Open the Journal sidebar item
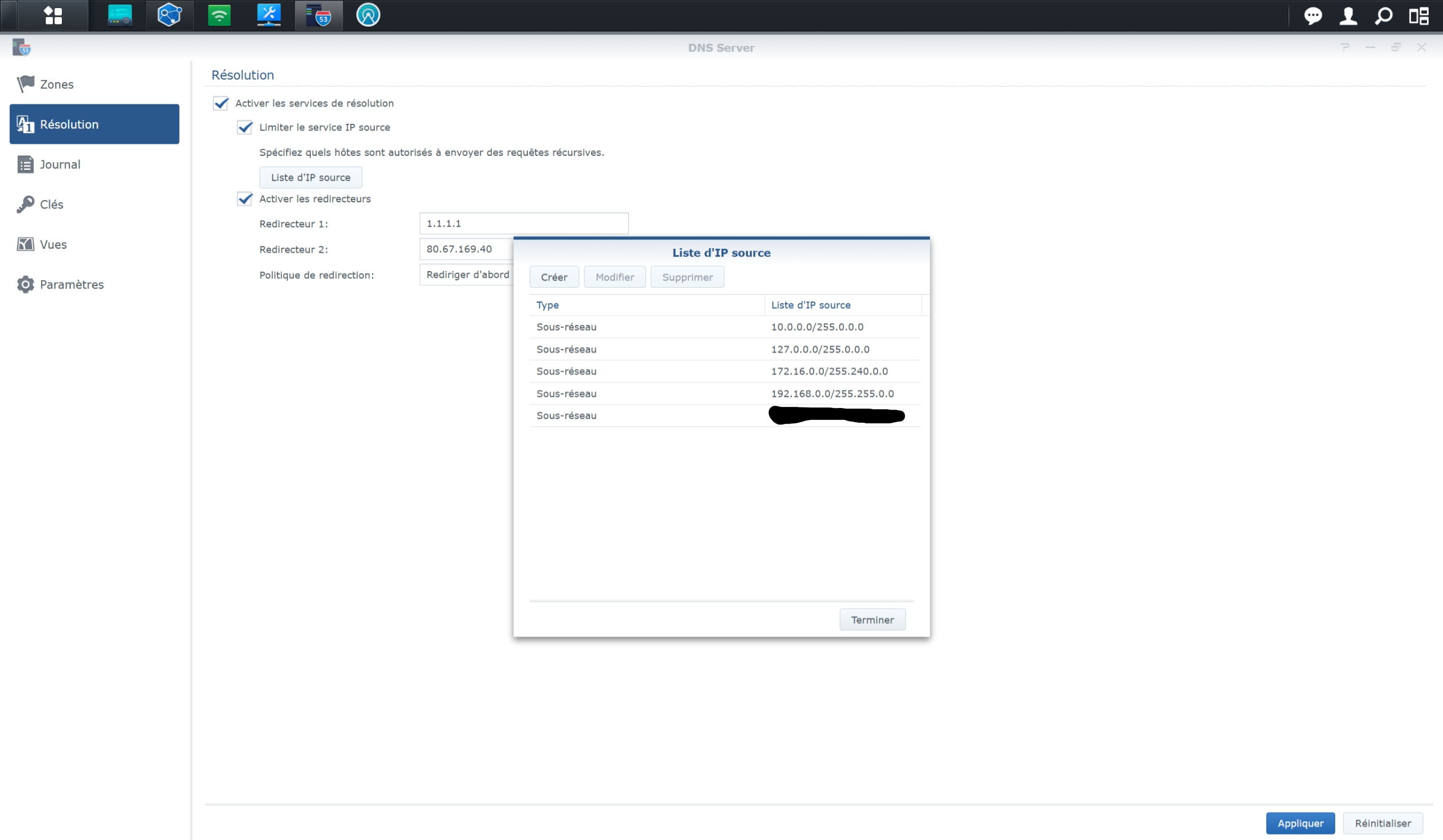Image resolution: width=1443 pixels, height=840 pixels. click(x=60, y=164)
